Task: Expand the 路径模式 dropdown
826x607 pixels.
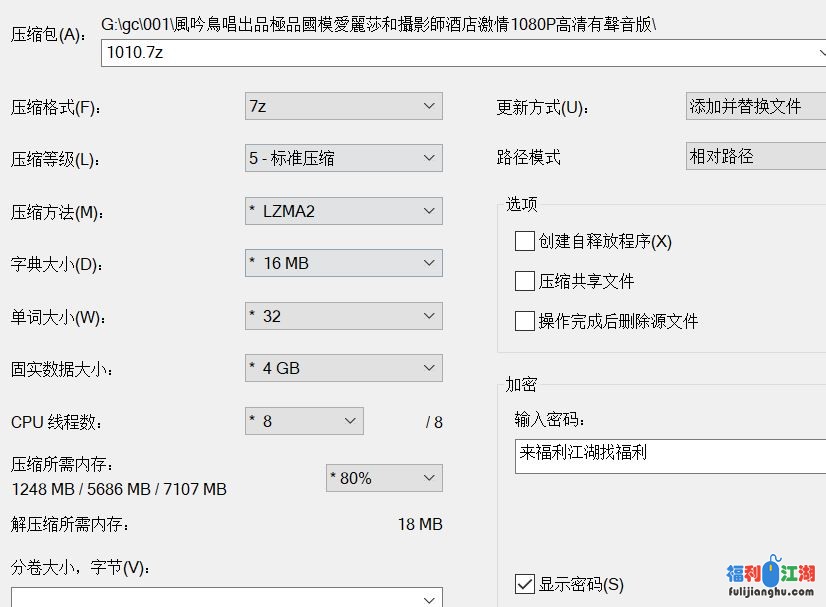Action: point(755,156)
